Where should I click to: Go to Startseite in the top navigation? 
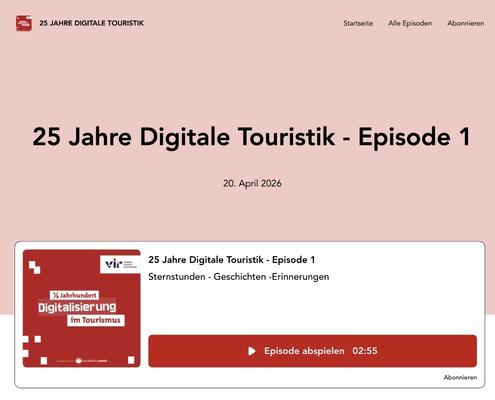coord(358,23)
